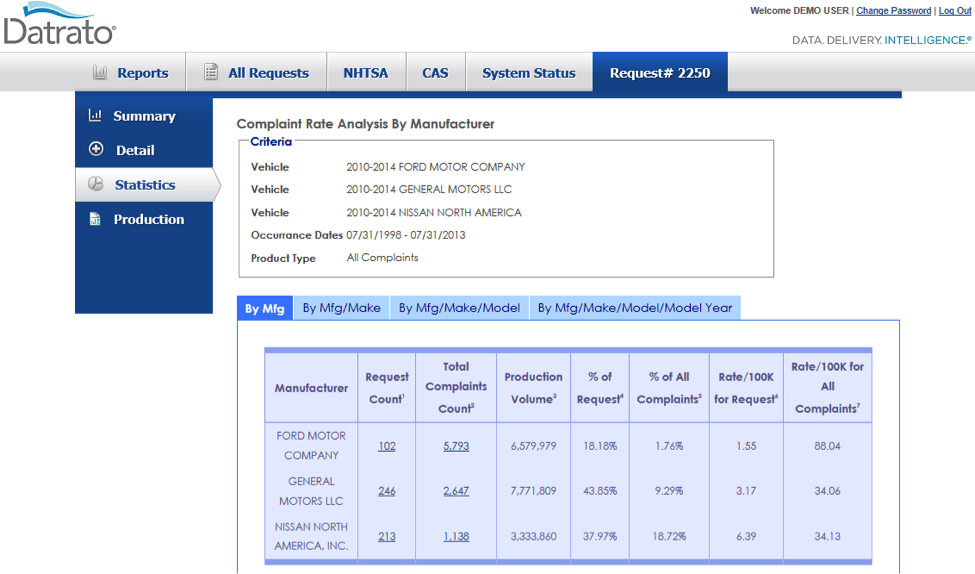The width and height of the screenshot is (975, 574).
Task: Click Ford production volume 6,579,979
Action: (x=534, y=446)
